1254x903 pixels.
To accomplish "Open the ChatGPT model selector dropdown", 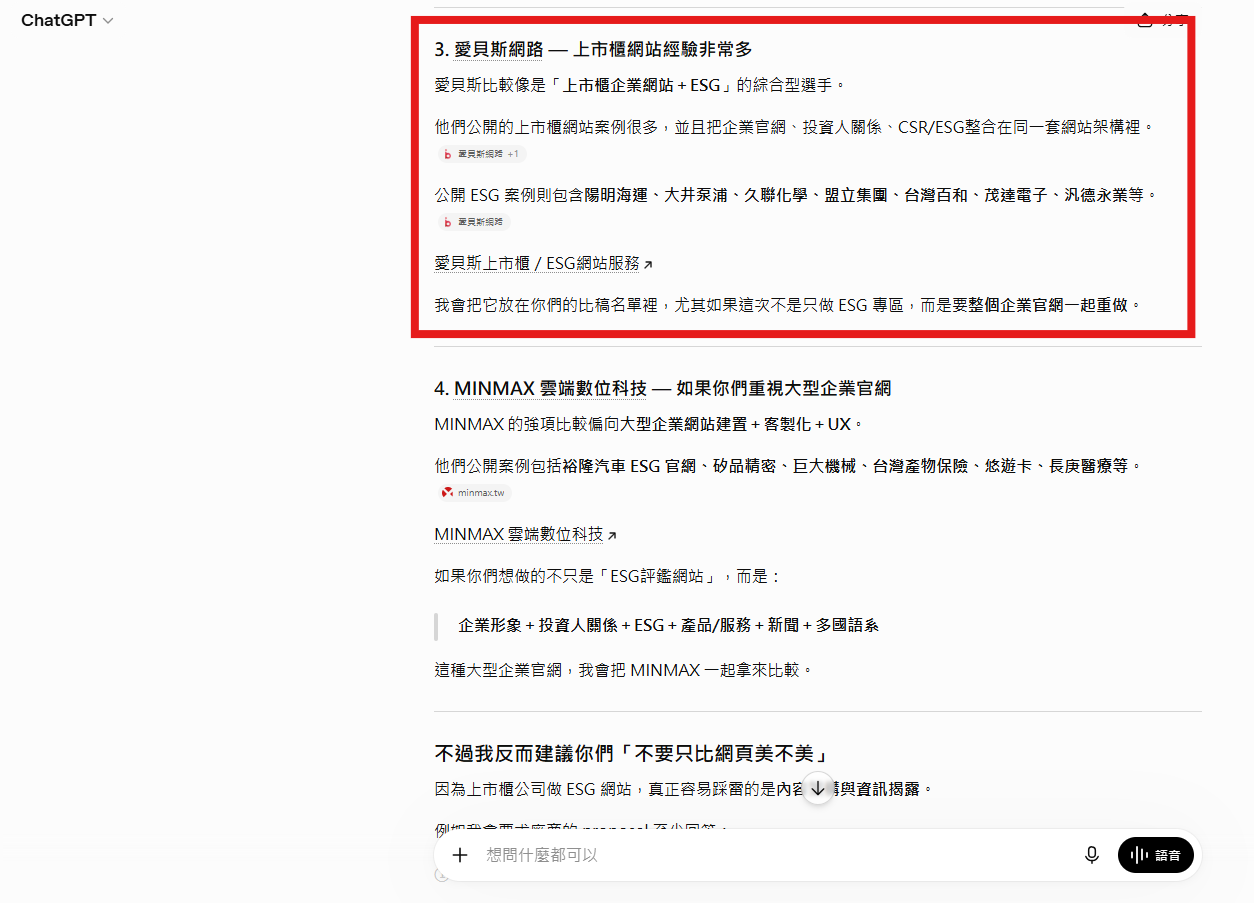I will (x=67, y=20).
